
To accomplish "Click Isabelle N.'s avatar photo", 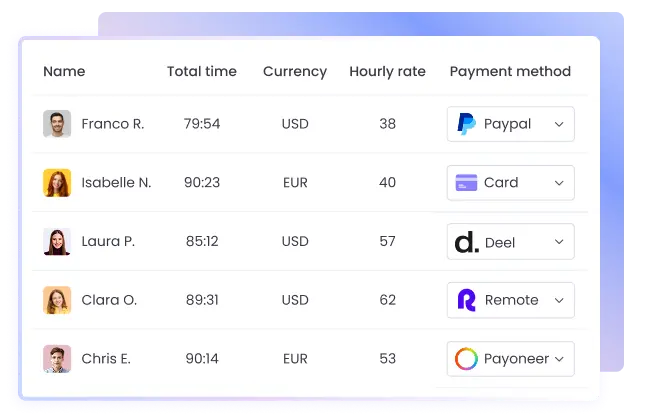I will click(57, 183).
